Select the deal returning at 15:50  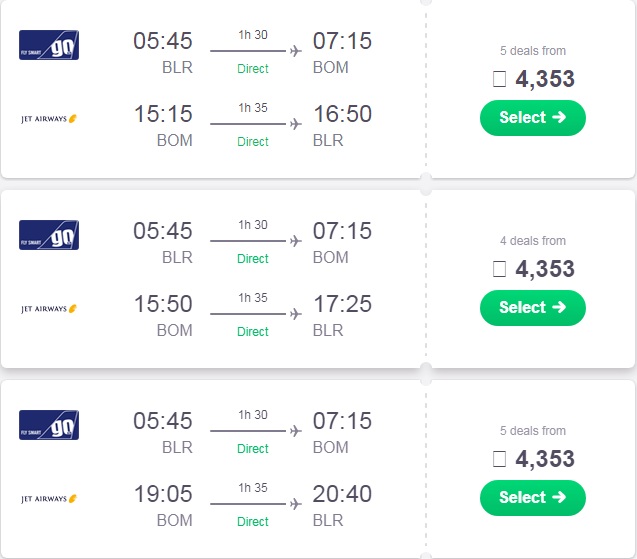(533, 308)
